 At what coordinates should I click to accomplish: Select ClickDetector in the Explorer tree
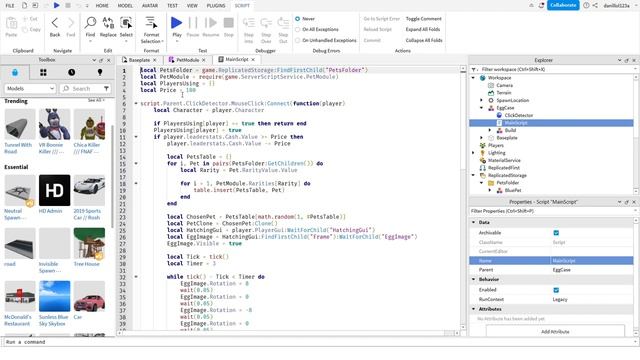point(519,116)
